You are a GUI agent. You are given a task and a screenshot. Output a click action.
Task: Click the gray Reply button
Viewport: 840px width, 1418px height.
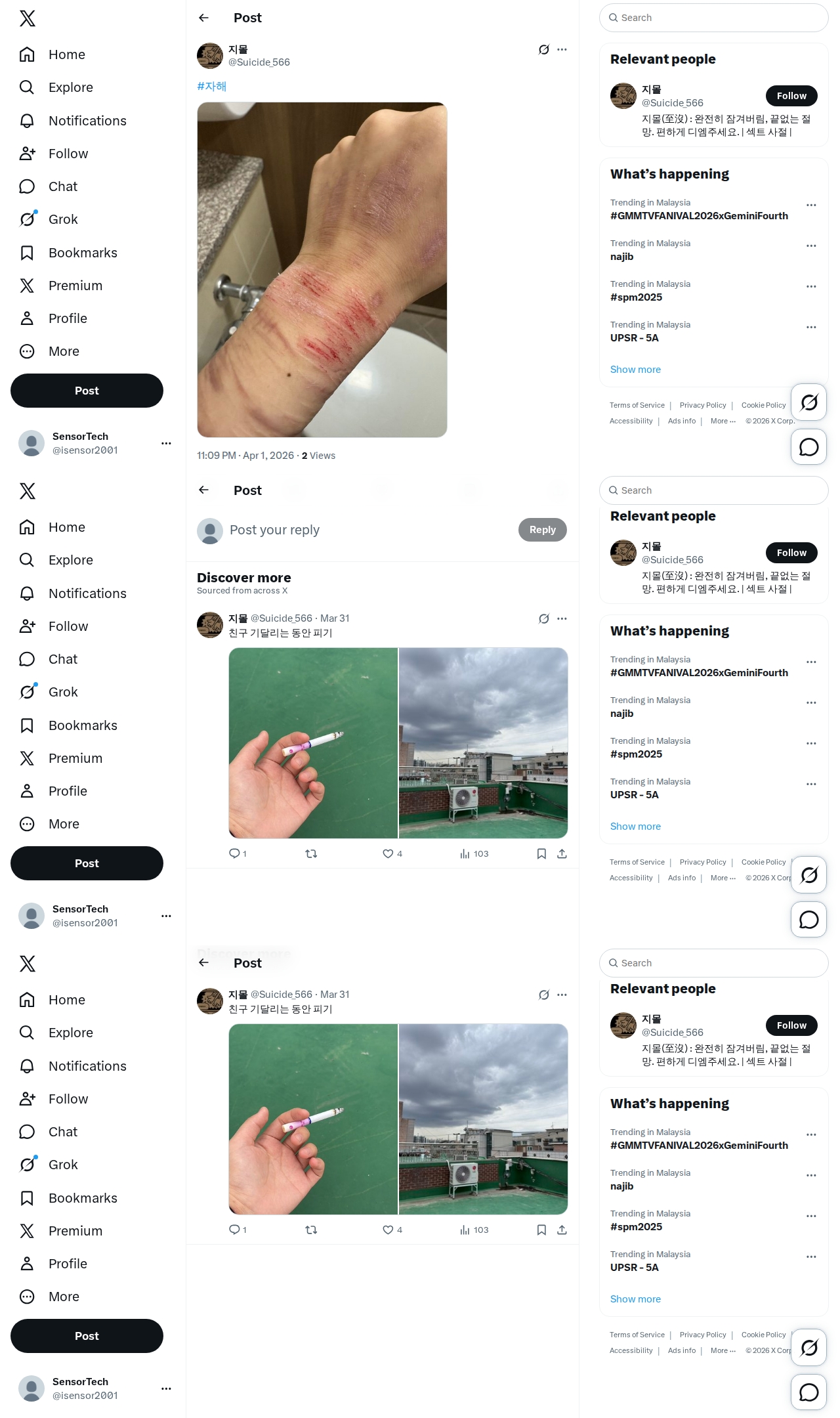(542, 530)
